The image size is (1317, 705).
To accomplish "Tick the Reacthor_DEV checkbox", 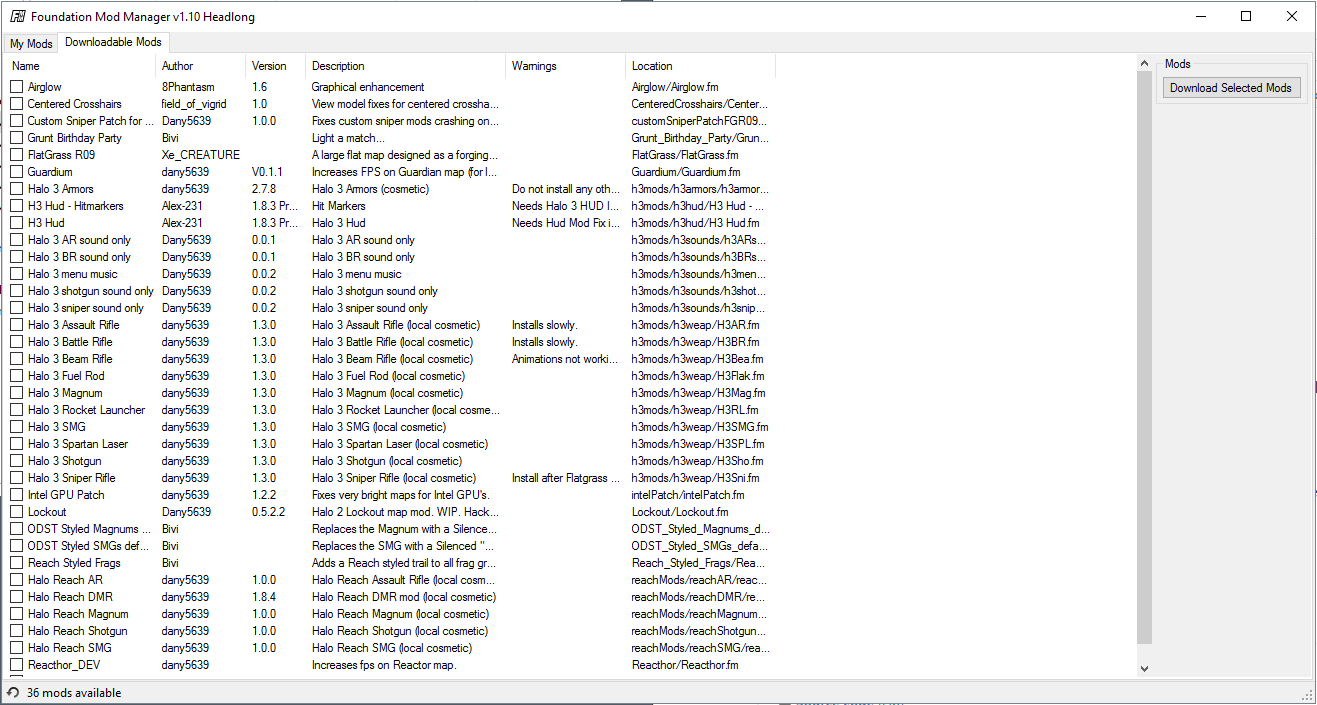I will coord(17,665).
